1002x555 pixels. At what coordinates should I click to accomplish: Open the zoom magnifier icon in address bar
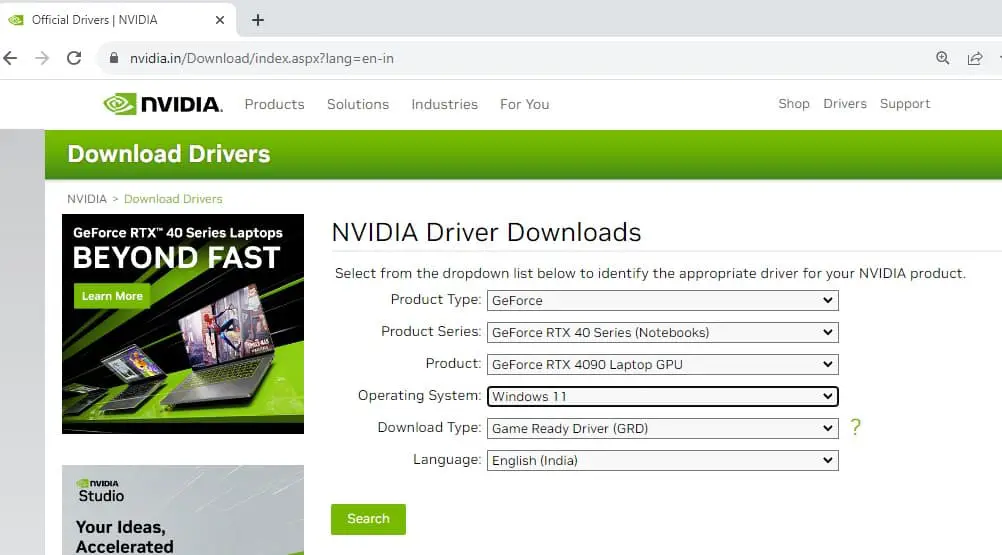tap(942, 58)
